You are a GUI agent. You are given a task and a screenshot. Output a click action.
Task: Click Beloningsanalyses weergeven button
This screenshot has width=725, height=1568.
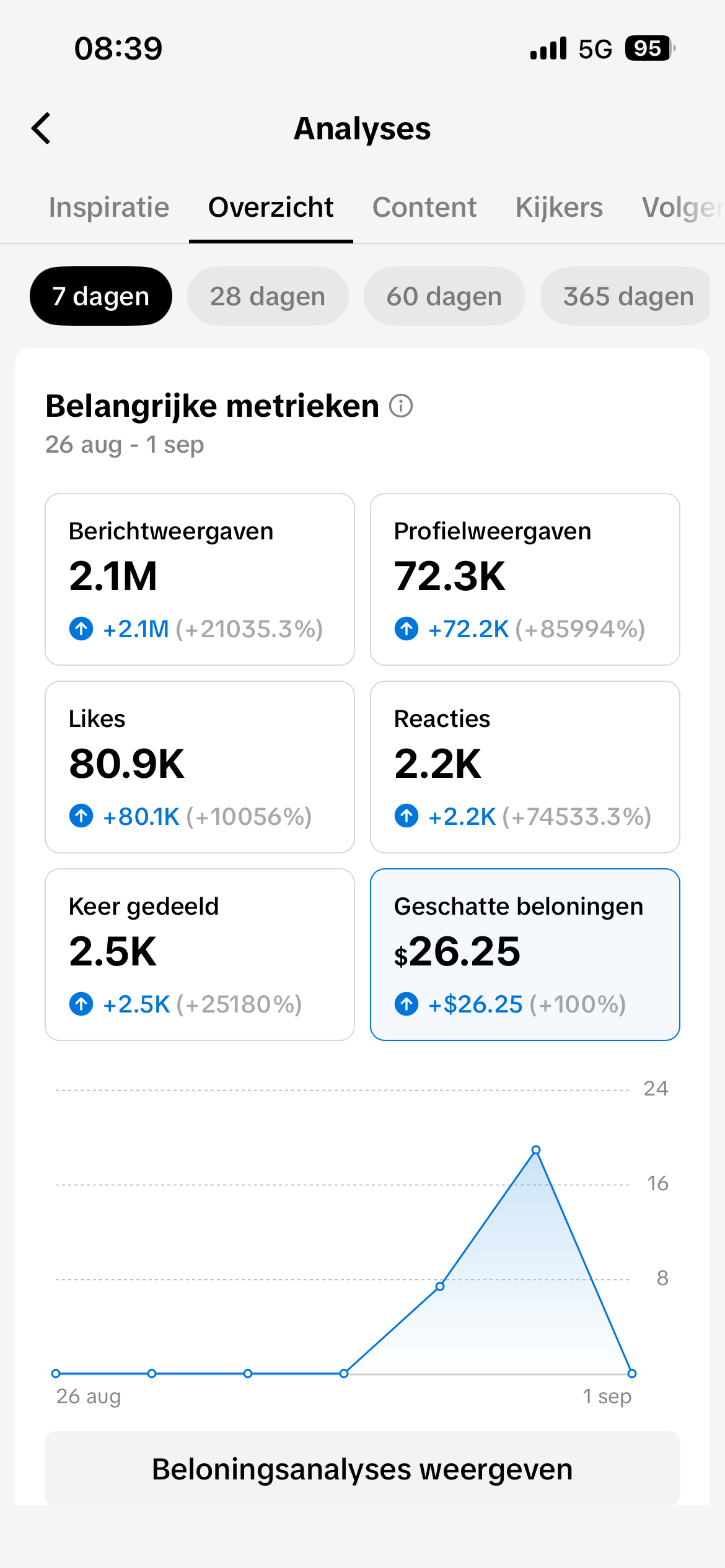pyautogui.click(x=362, y=1469)
